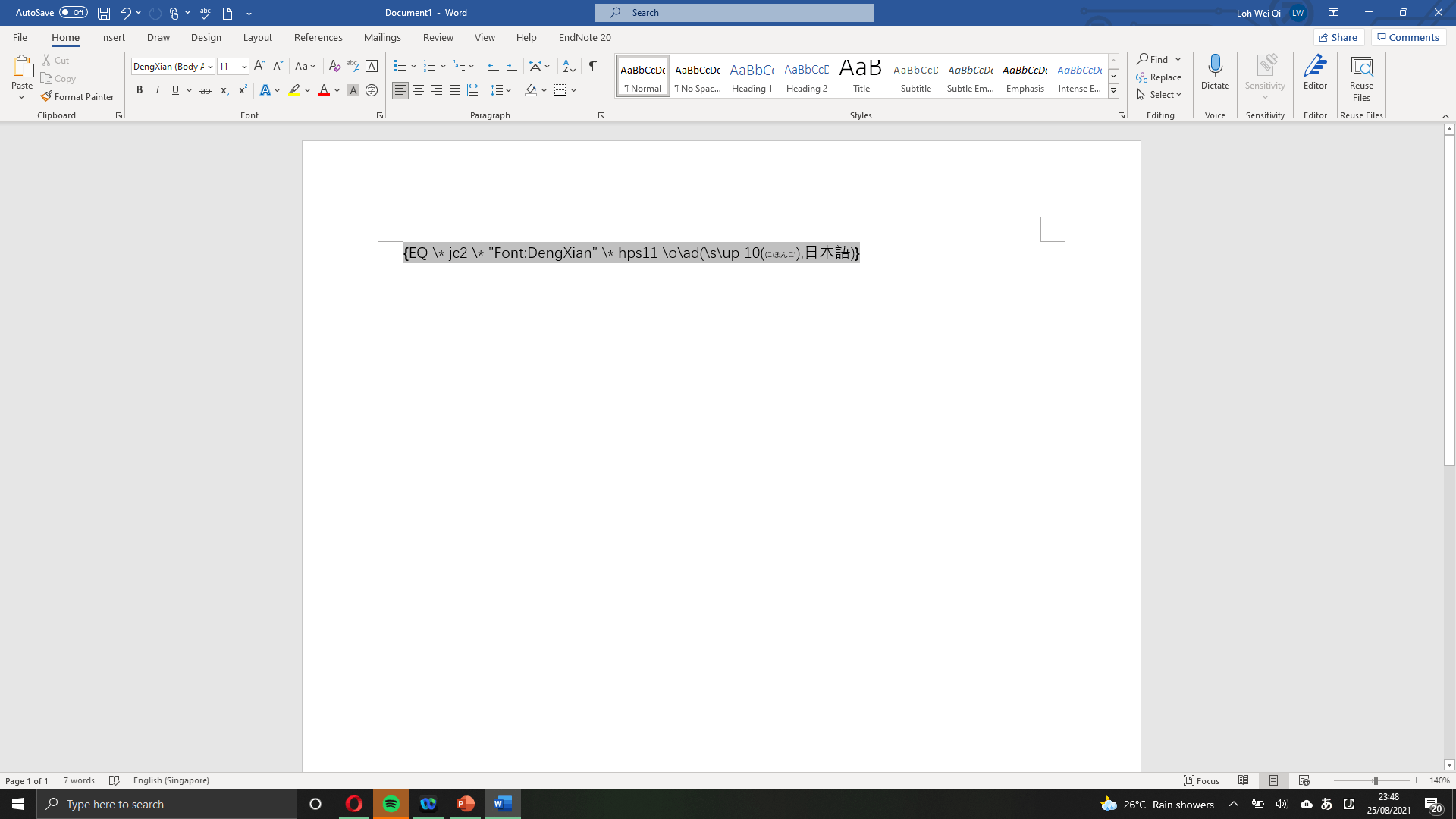The height and width of the screenshot is (819, 1456).
Task: Click the Undo arrow icon
Action: [125, 13]
